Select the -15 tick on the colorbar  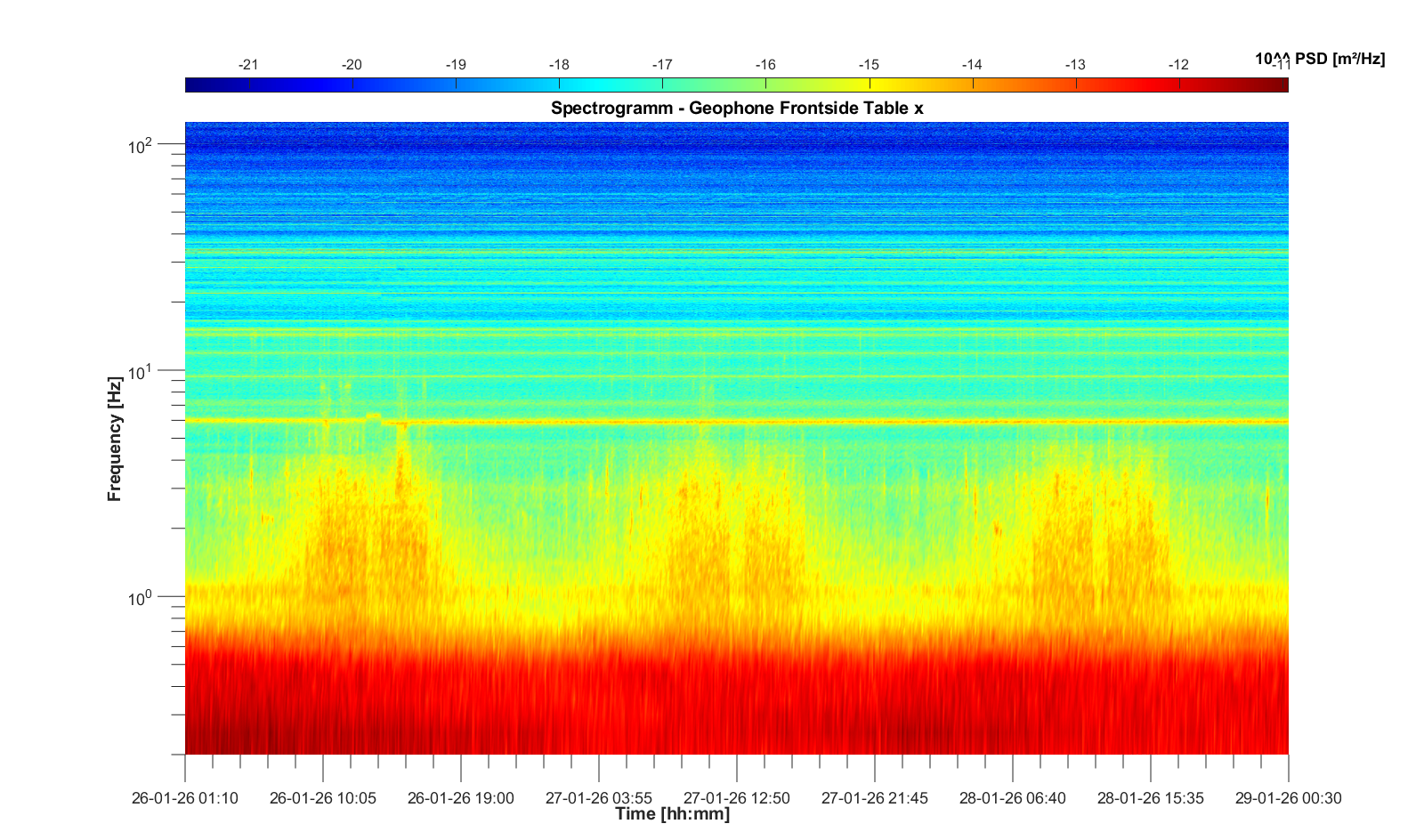[x=869, y=65]
